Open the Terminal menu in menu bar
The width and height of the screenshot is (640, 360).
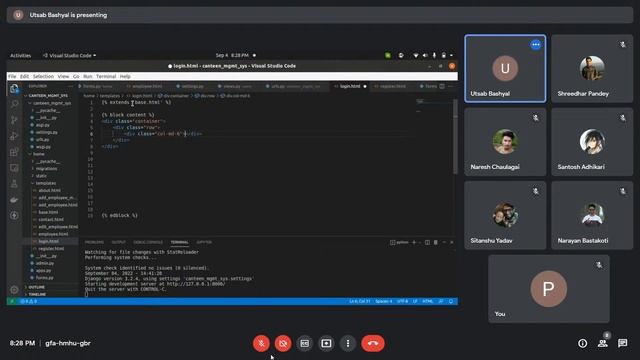click(106, 76)
